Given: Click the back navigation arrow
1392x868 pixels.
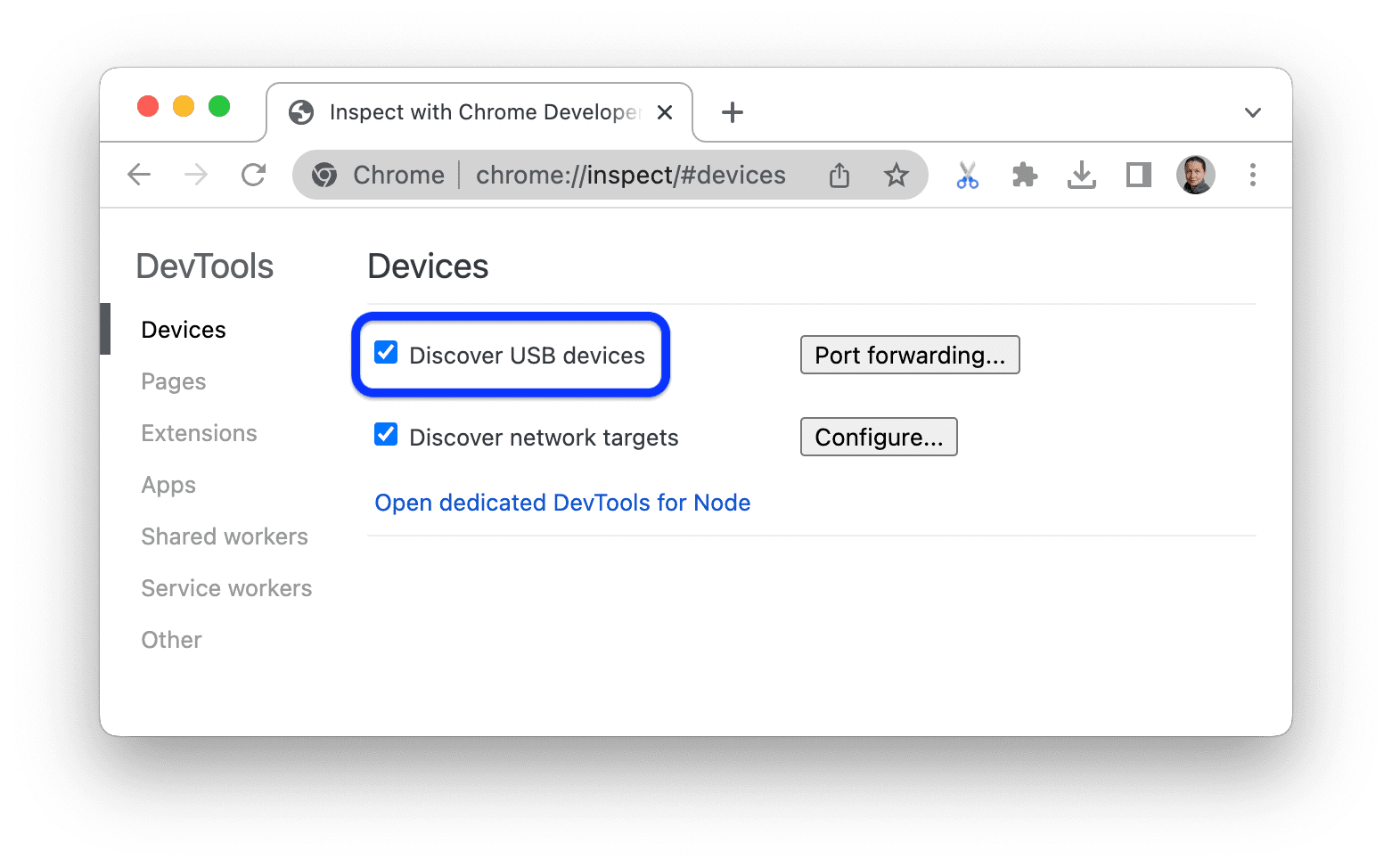Looking at the screenshot, I should click(x=139, y=175).
